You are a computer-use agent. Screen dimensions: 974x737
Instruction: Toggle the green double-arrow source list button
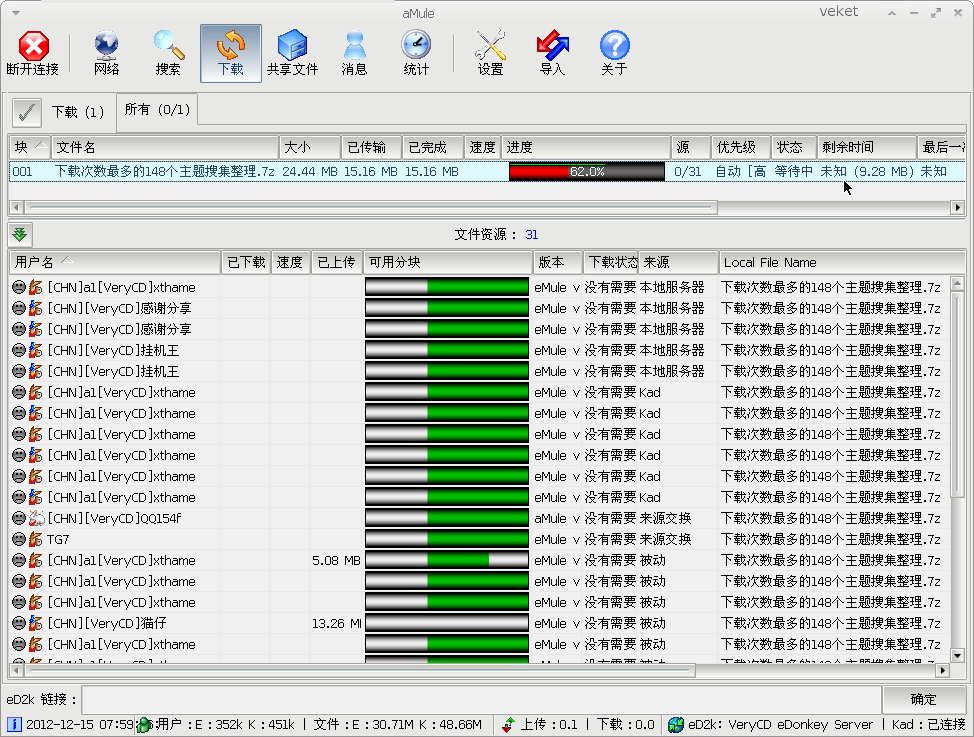(x=20, y=234)
